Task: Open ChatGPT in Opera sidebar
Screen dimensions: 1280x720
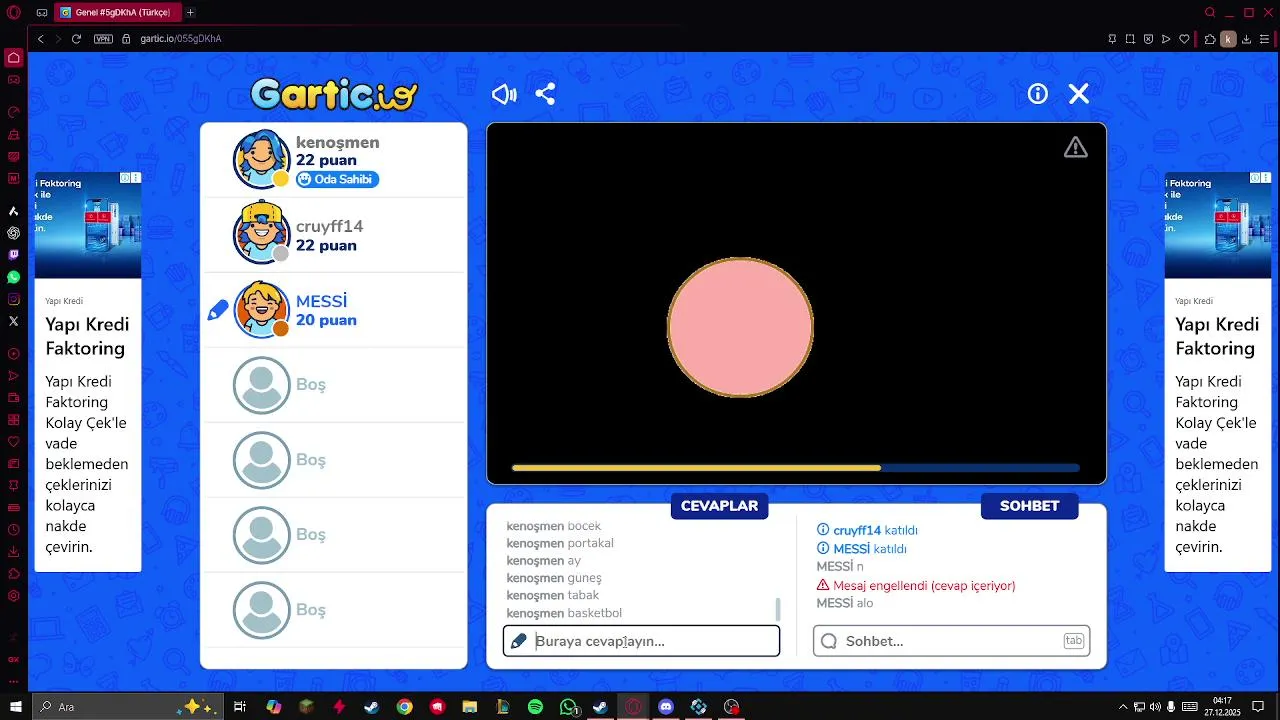Action: (14, 233)
